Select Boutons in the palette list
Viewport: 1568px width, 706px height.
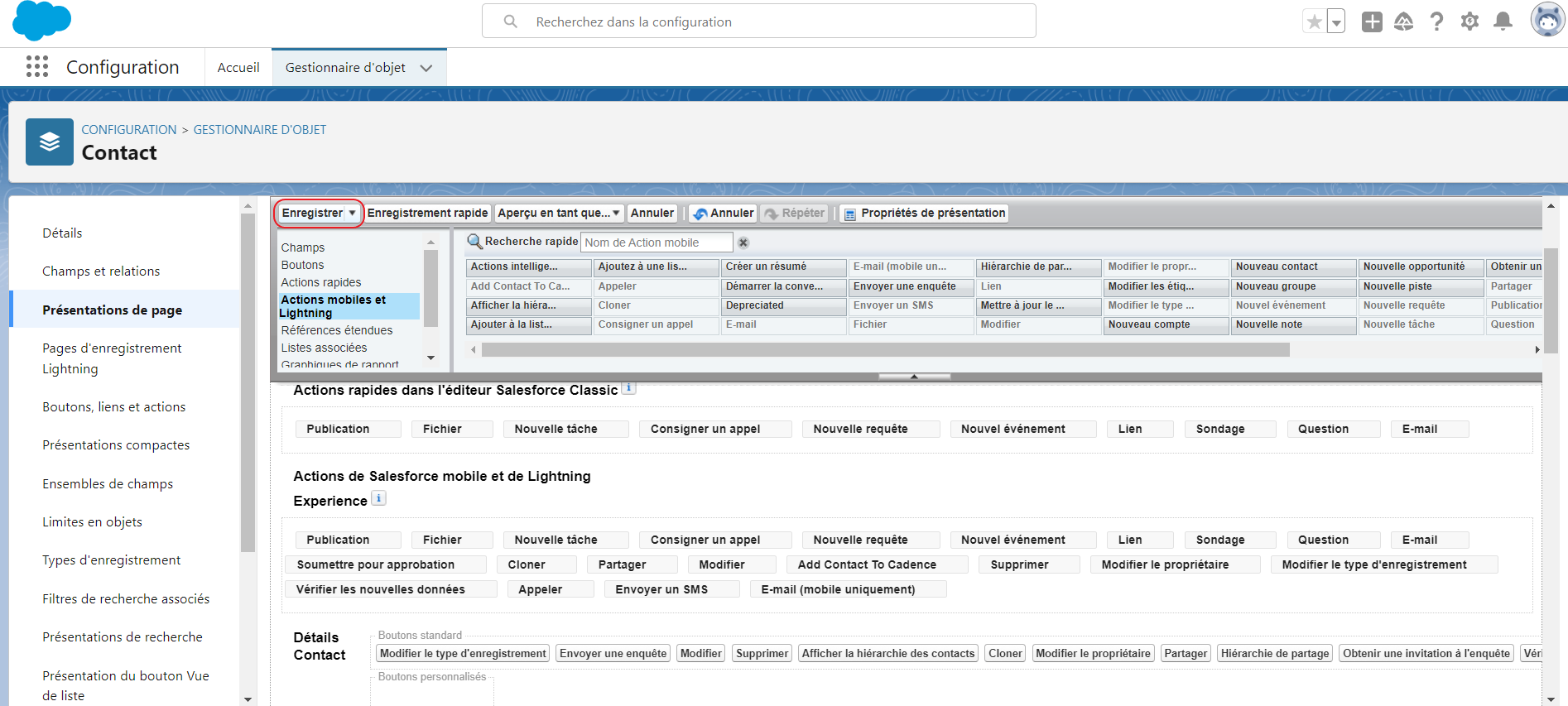(303, 265)
